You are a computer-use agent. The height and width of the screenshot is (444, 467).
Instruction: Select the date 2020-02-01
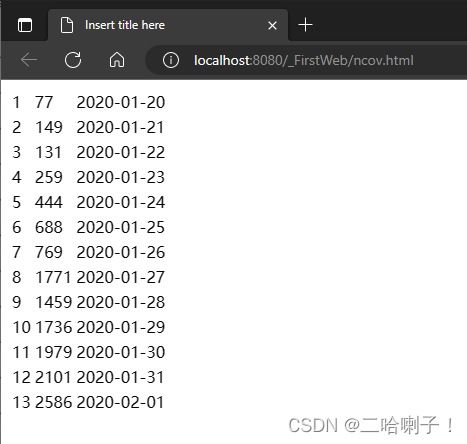click(120, 402)
